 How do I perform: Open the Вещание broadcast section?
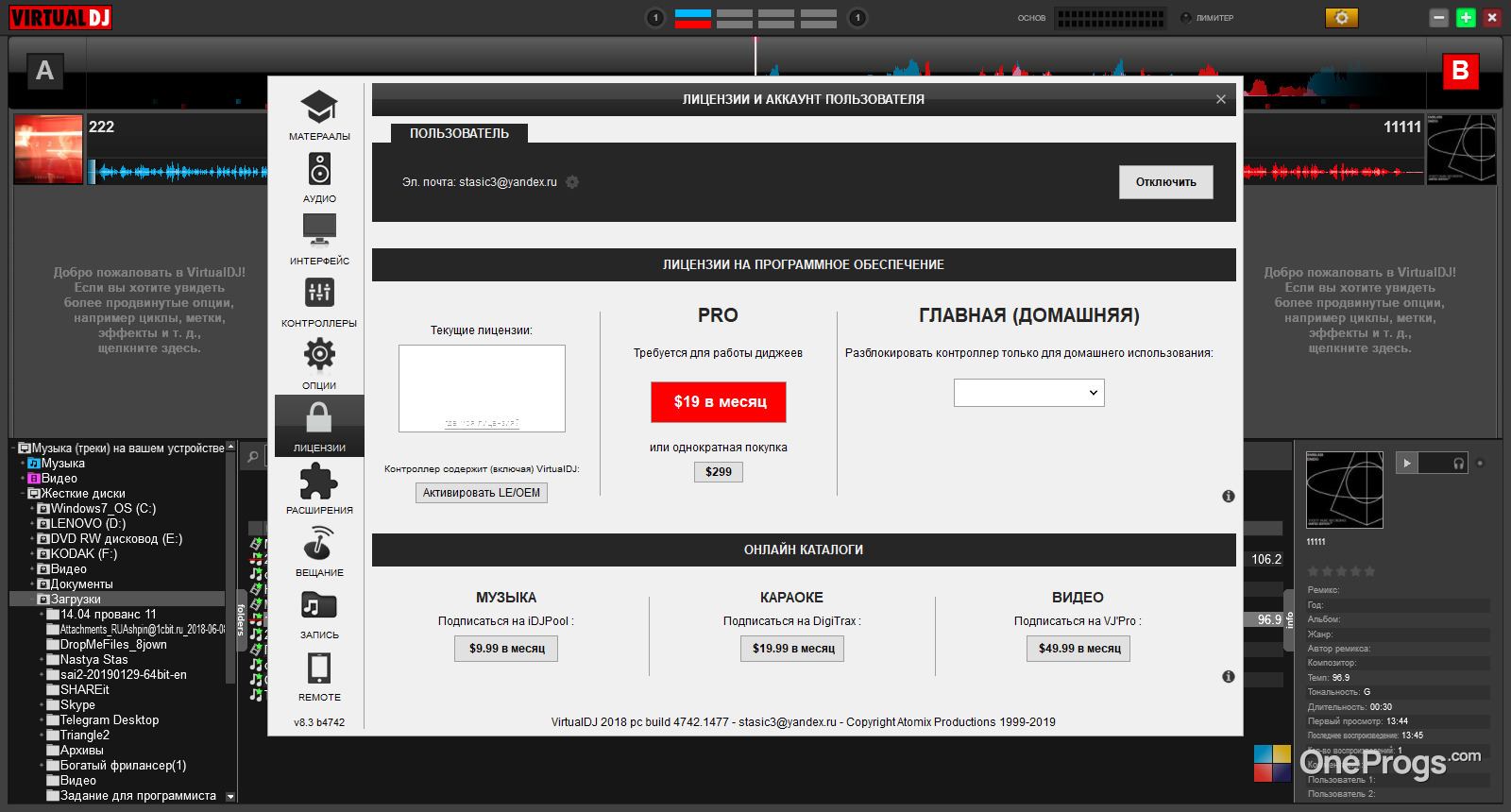tap(319, 550)
